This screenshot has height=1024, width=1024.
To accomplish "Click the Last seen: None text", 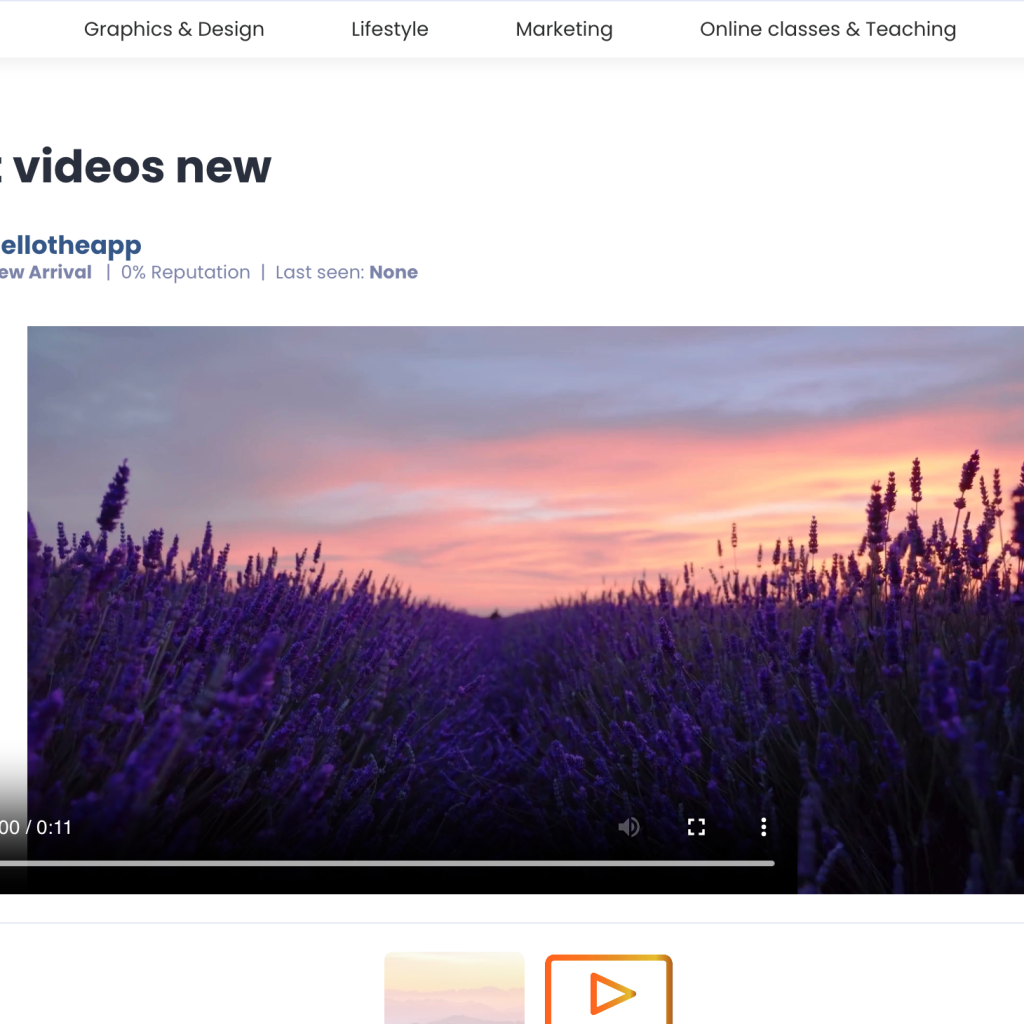I will (x=346, y=272).
